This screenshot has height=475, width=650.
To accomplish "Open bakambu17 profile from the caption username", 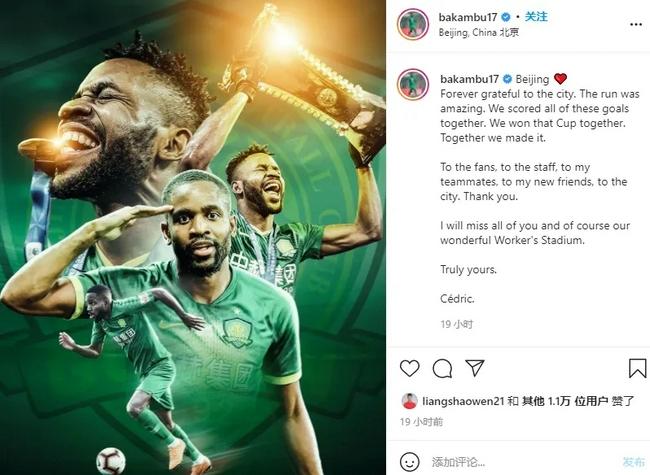I will point(469,79).
